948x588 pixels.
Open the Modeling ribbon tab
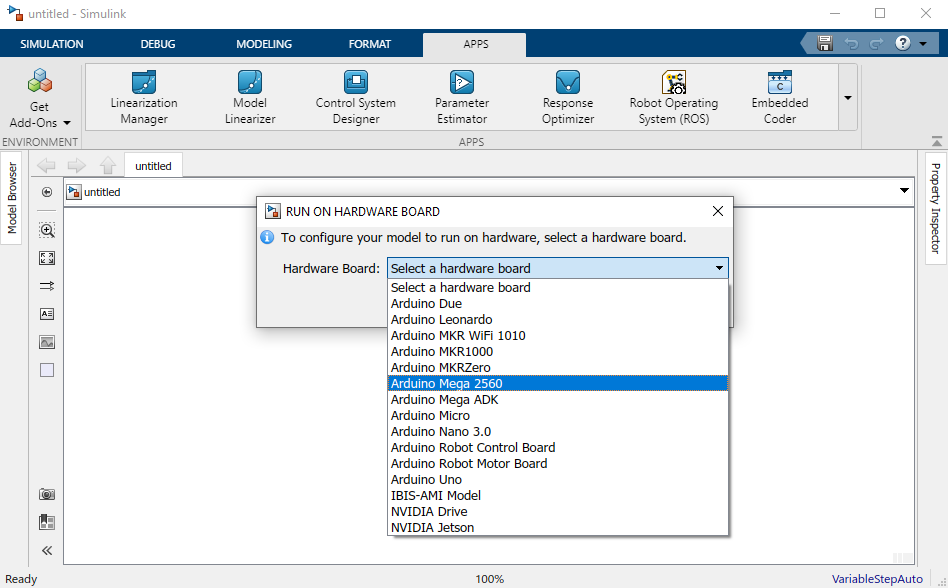264,44
